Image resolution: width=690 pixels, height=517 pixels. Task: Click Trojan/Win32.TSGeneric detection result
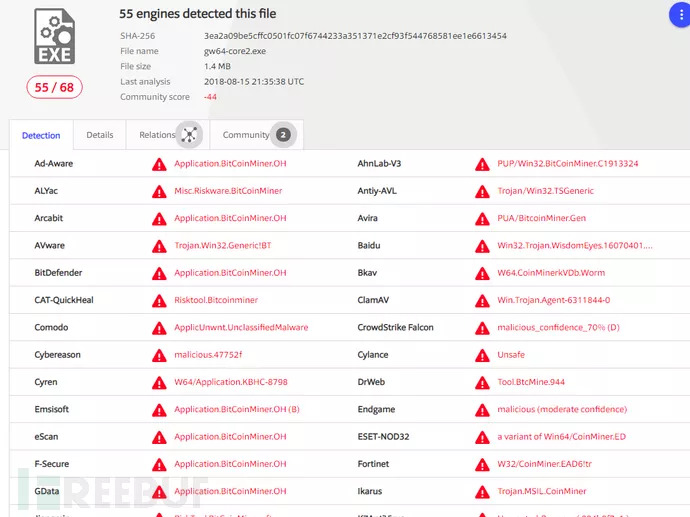click(x=545, y=191)
